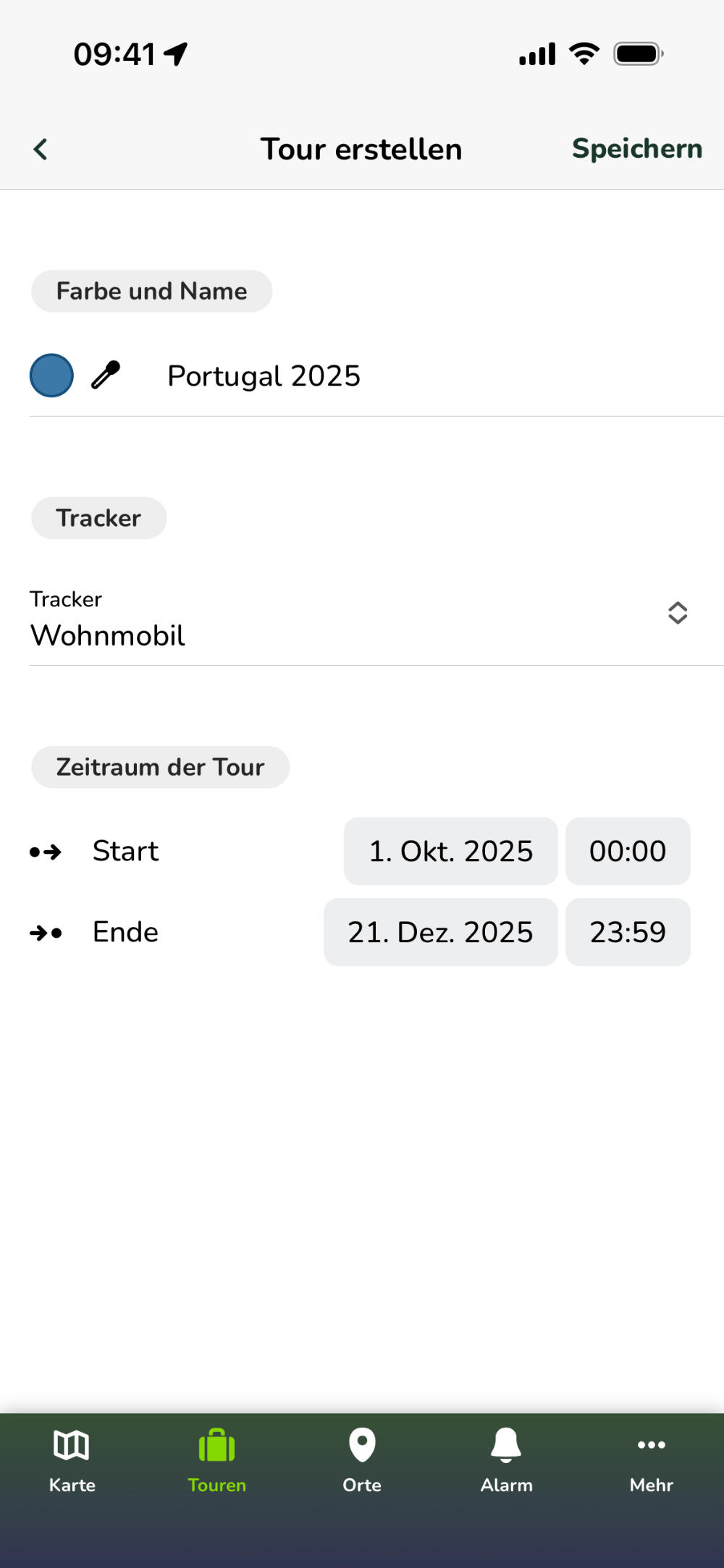The height and width of the screenshot is (1568, 724).
Task: Change the end time 23:59
Action: tap(628, 933)
